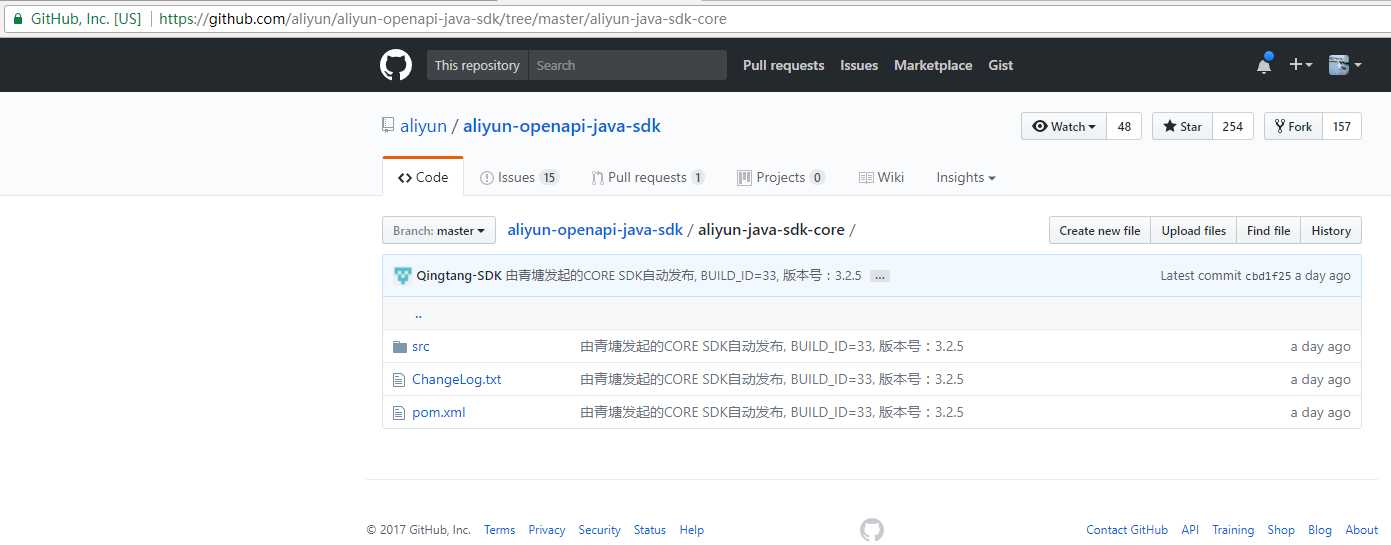Open commit message in pom.xml row
This screenshot has width=1391, height=545.
[772, 413]
